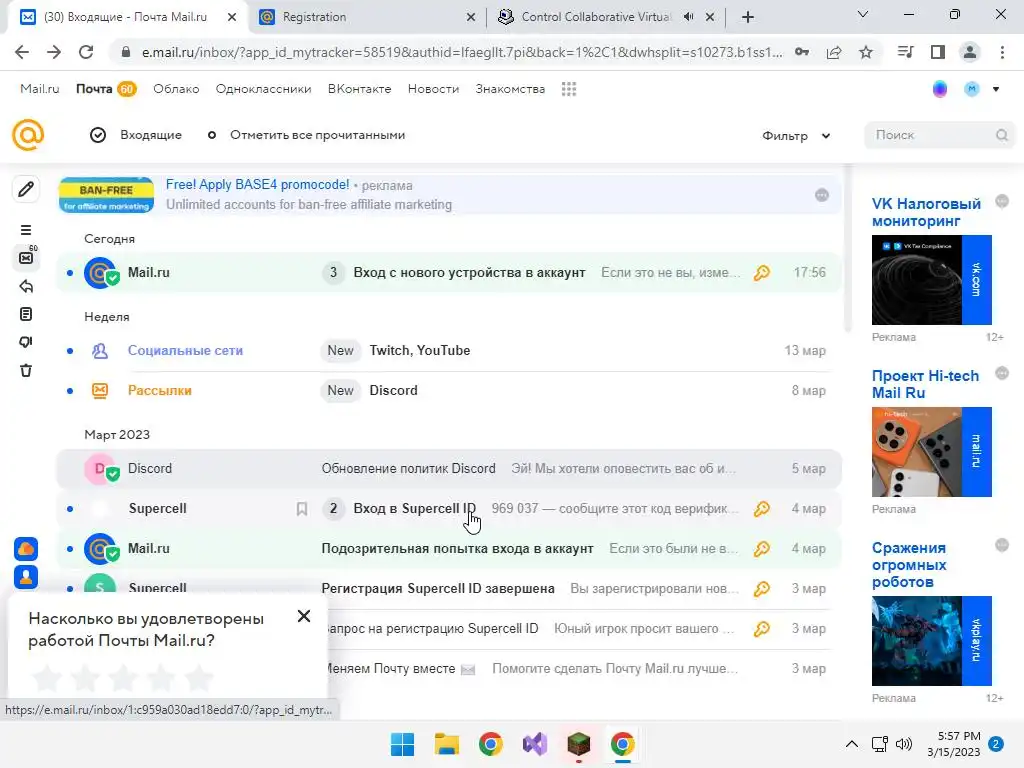
Task: Open Visual Studio from the taskbar
Action: 535,744
